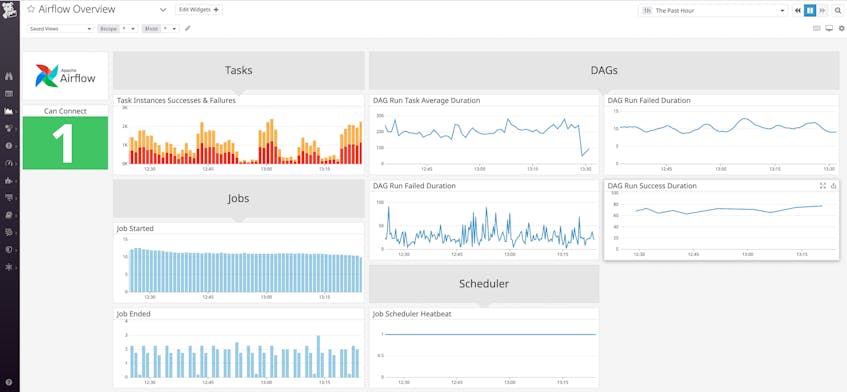Click the help question mark at sidebar bottom
847x392 pixels.
[9, 382]
